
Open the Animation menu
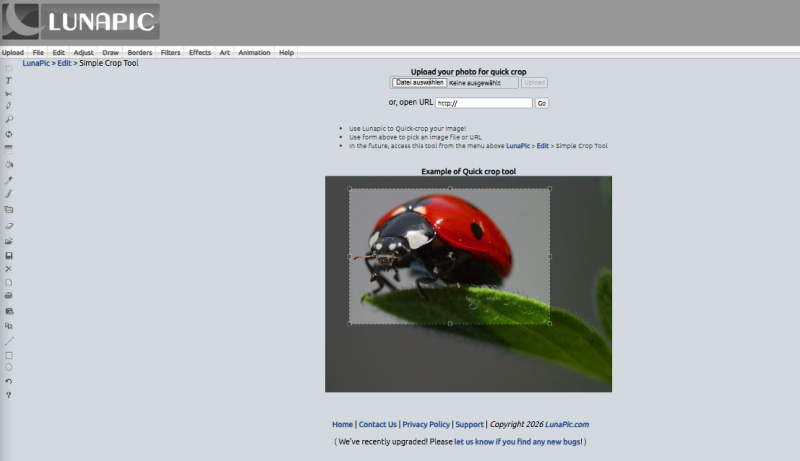coord(254,53)
